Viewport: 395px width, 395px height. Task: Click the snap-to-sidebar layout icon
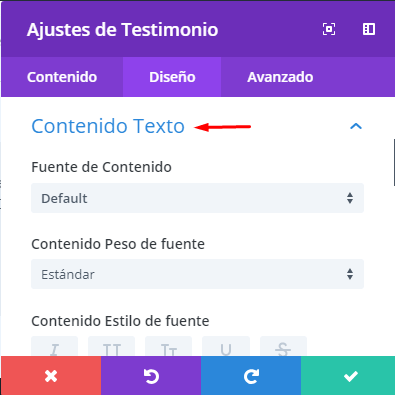(369, 29)
